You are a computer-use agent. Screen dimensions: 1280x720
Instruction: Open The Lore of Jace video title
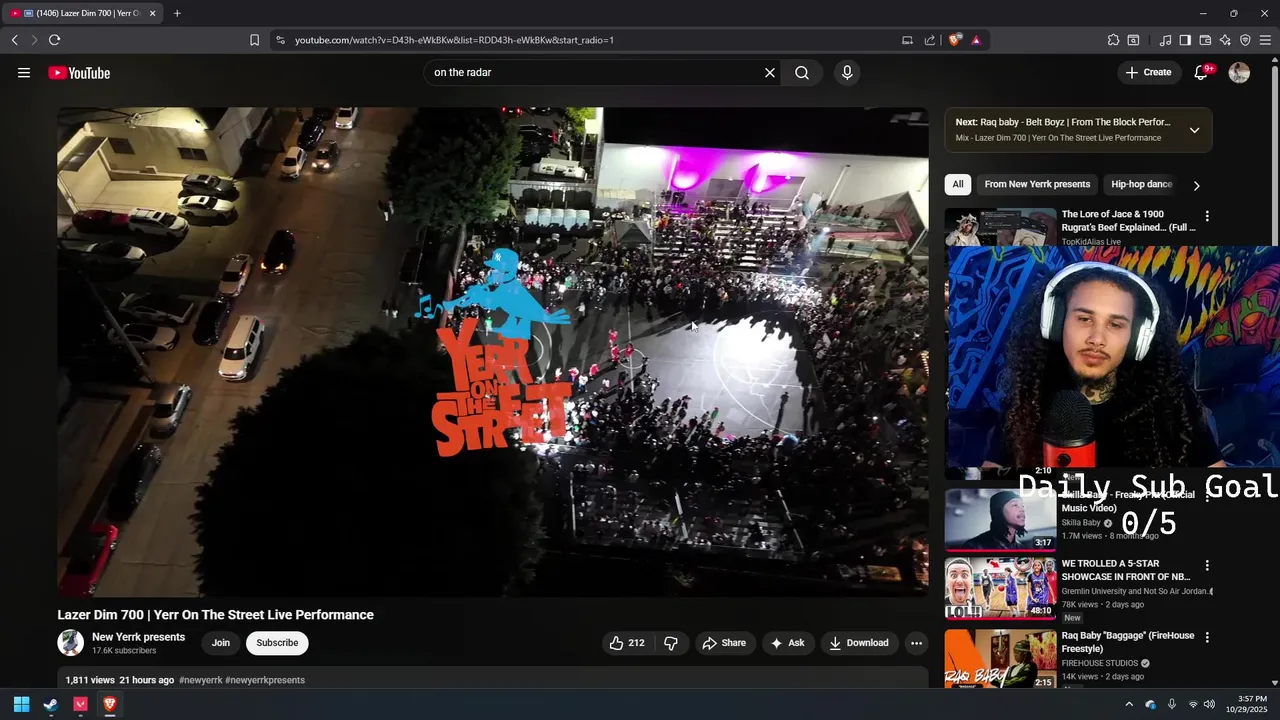coord(1128,221)
